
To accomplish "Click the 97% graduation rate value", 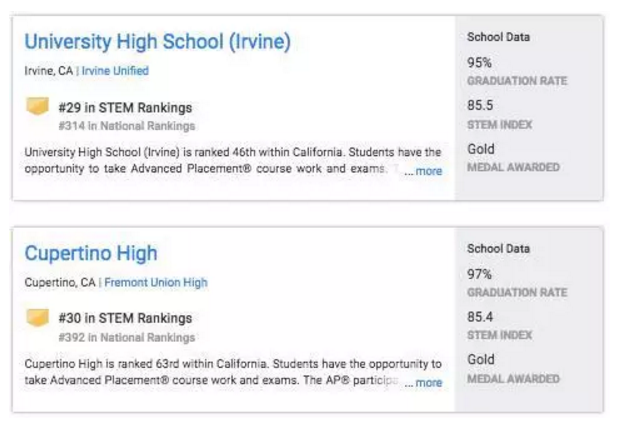I will click(x=480, y=274).
